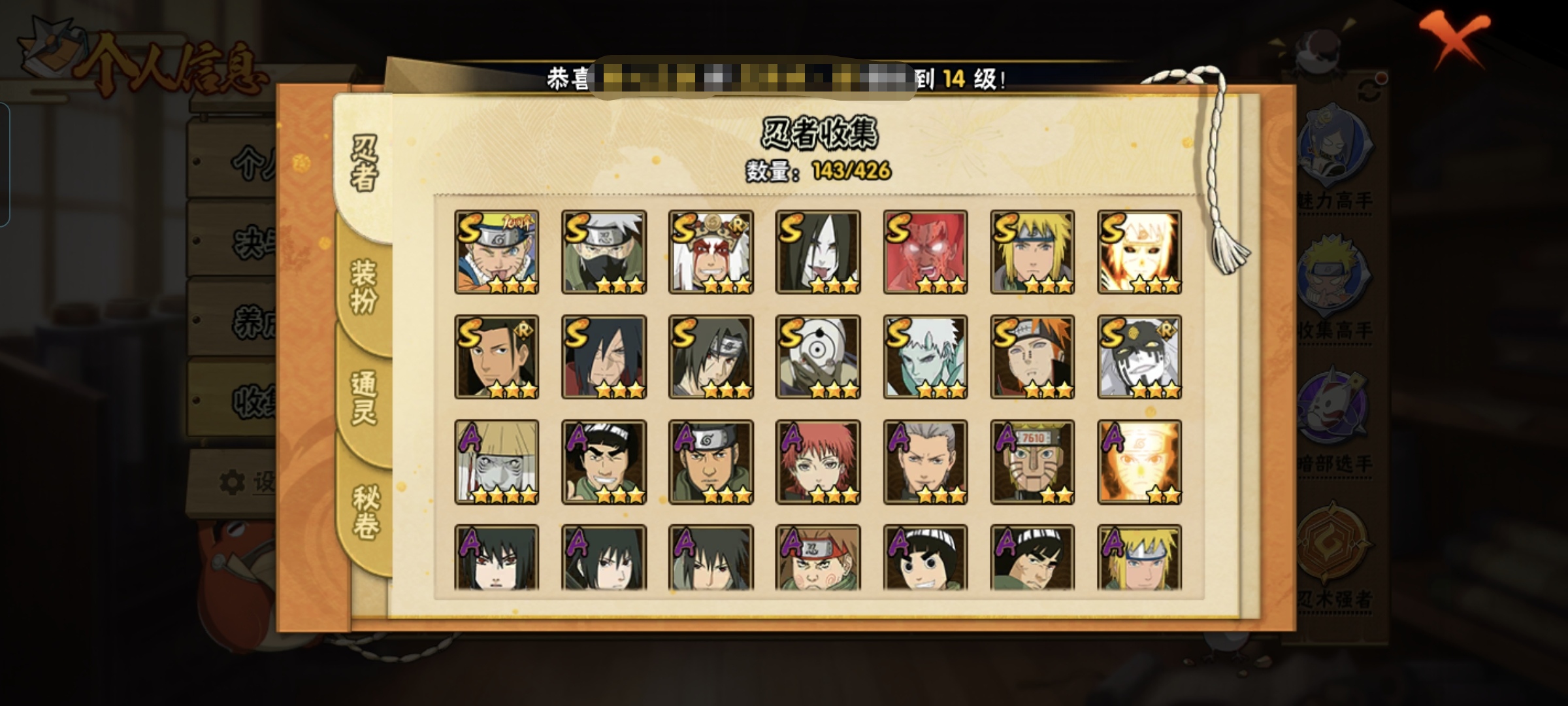Pick the S-rank Jiraiya sage portrait

711,252
